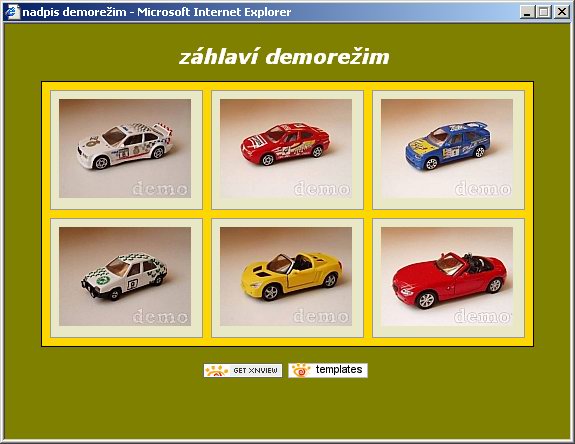Click the záhlaví demorežim heading
The height and width of the screenshot is (444, 575).
[284, 57]
